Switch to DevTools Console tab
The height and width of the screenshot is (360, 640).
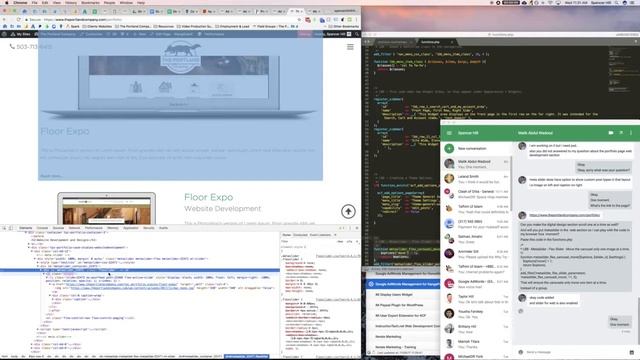42,228
